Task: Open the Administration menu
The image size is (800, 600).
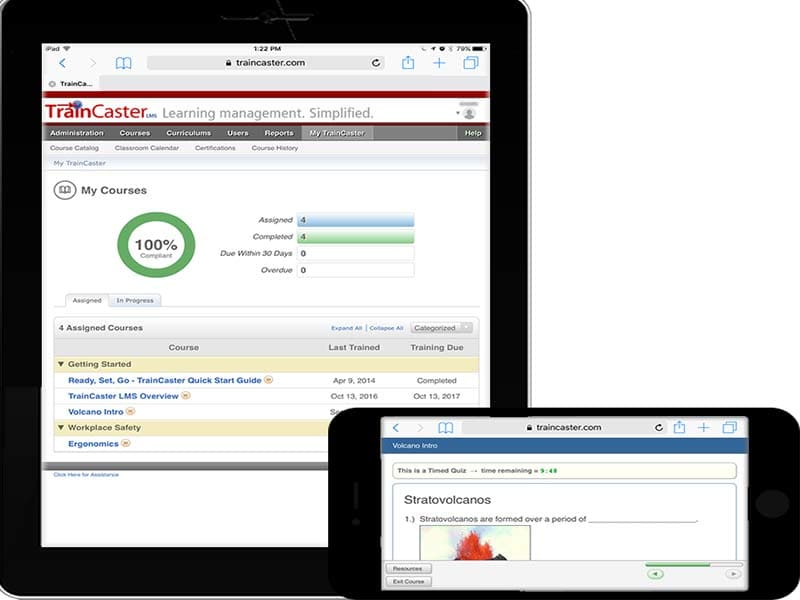Action: point(77,133)
